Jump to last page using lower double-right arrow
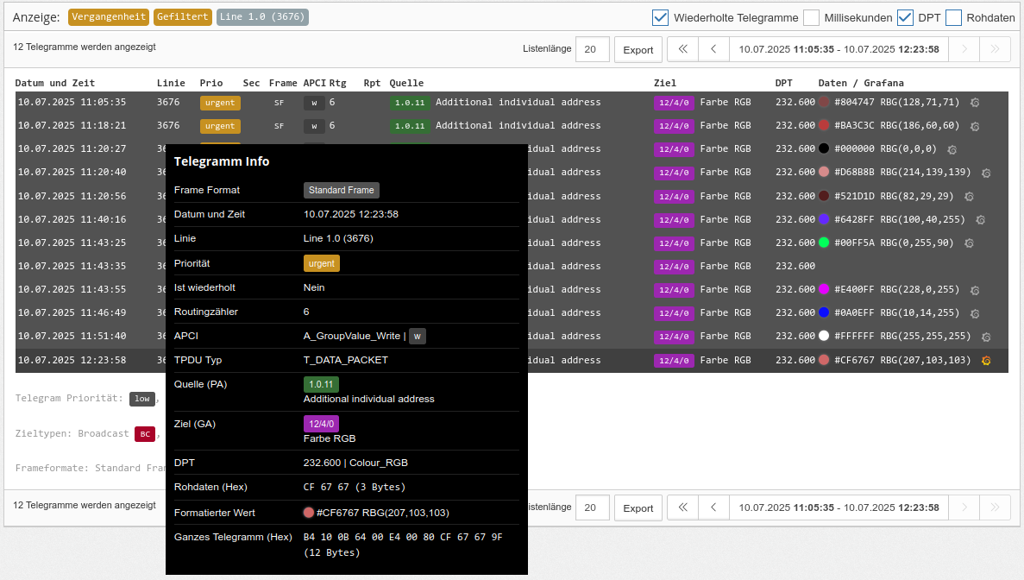The width and height of the screenshot is (1024, 580). coord(995,508)
